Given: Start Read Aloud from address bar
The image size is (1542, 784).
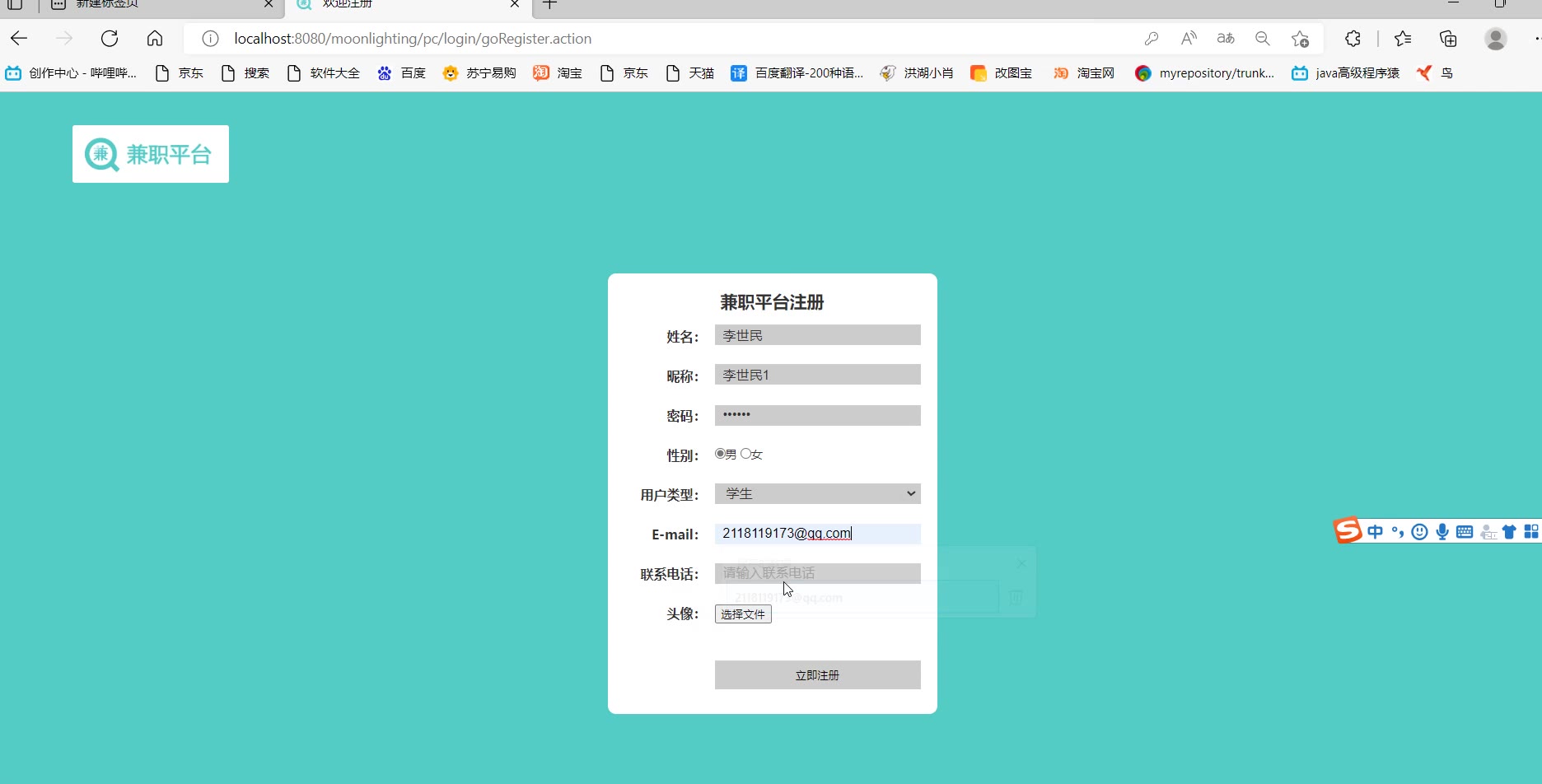Looking at the screenshot, I should 1189,39.
